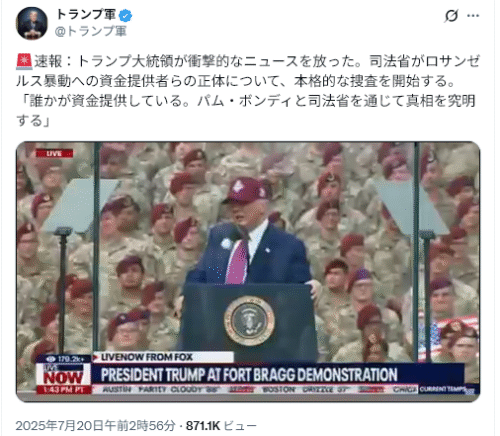This screenshot has width=500, height=436.
Task: Open the Grok slashed-circle icon
Action: click(x=451, y=16)
